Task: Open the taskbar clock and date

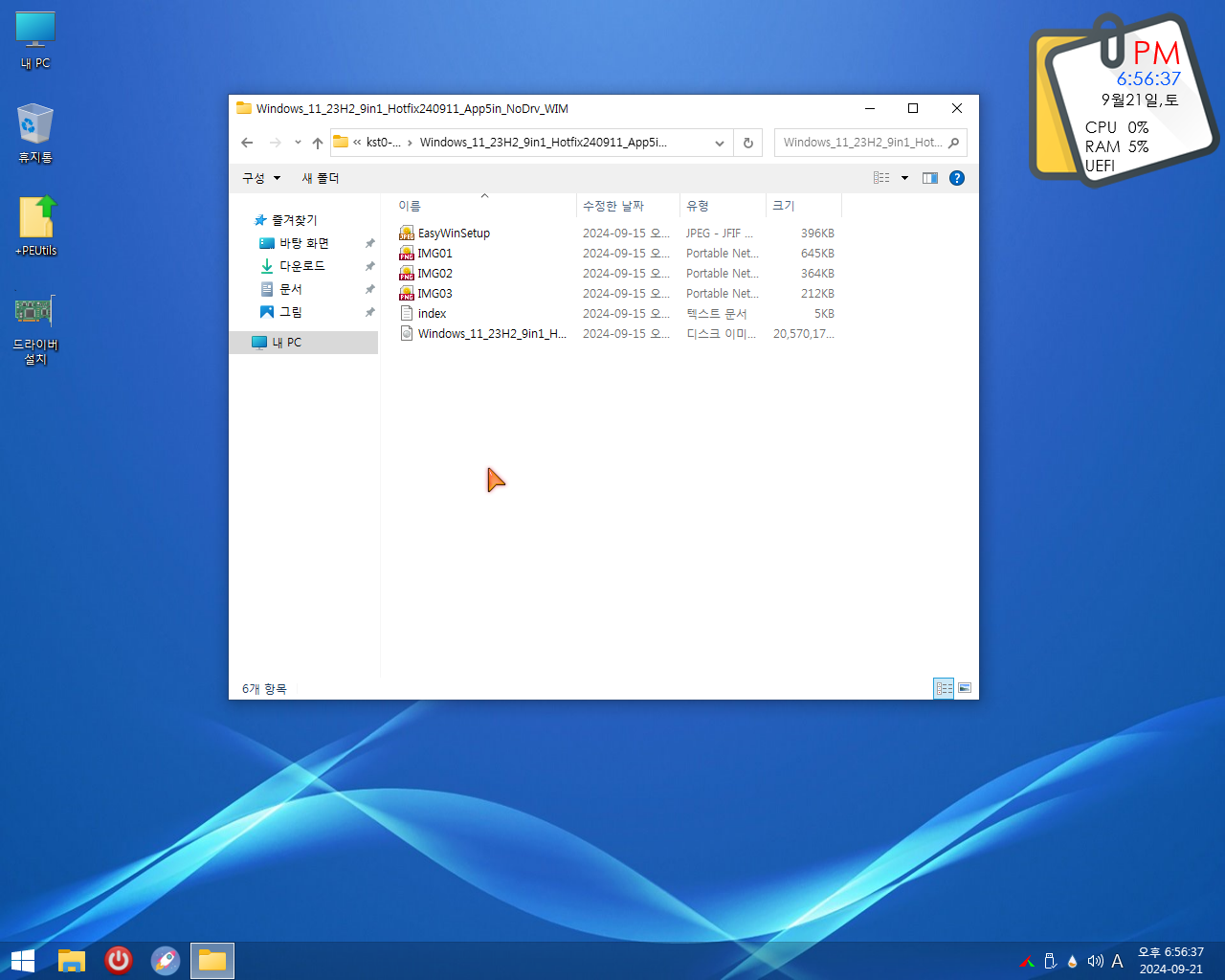Action: pyautogui.click(x=1170, y=961)
